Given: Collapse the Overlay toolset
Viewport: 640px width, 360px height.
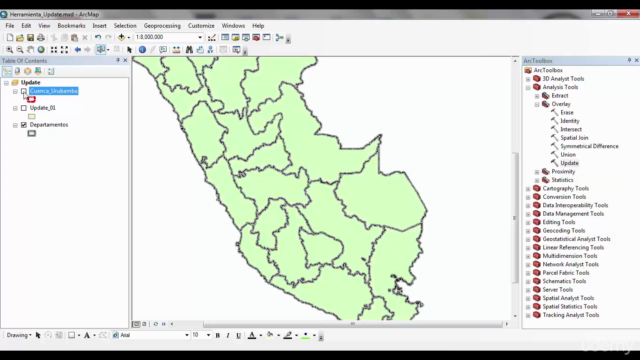Looking at the screenshot, I should point(537,104).
